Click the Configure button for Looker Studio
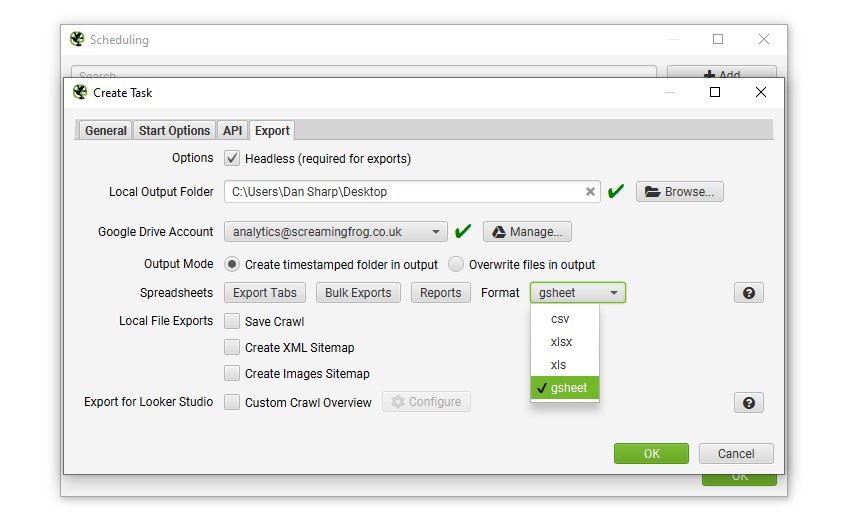 coord(426,402)
